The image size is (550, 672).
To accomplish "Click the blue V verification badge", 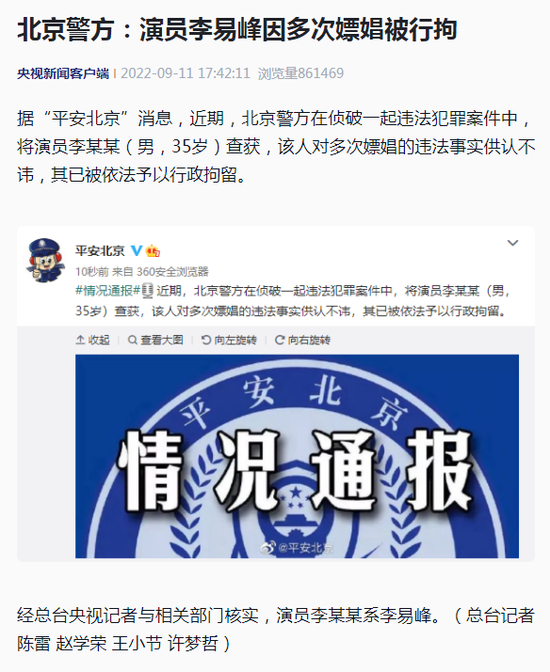I will pyautogui.click(x=136, y=250).
